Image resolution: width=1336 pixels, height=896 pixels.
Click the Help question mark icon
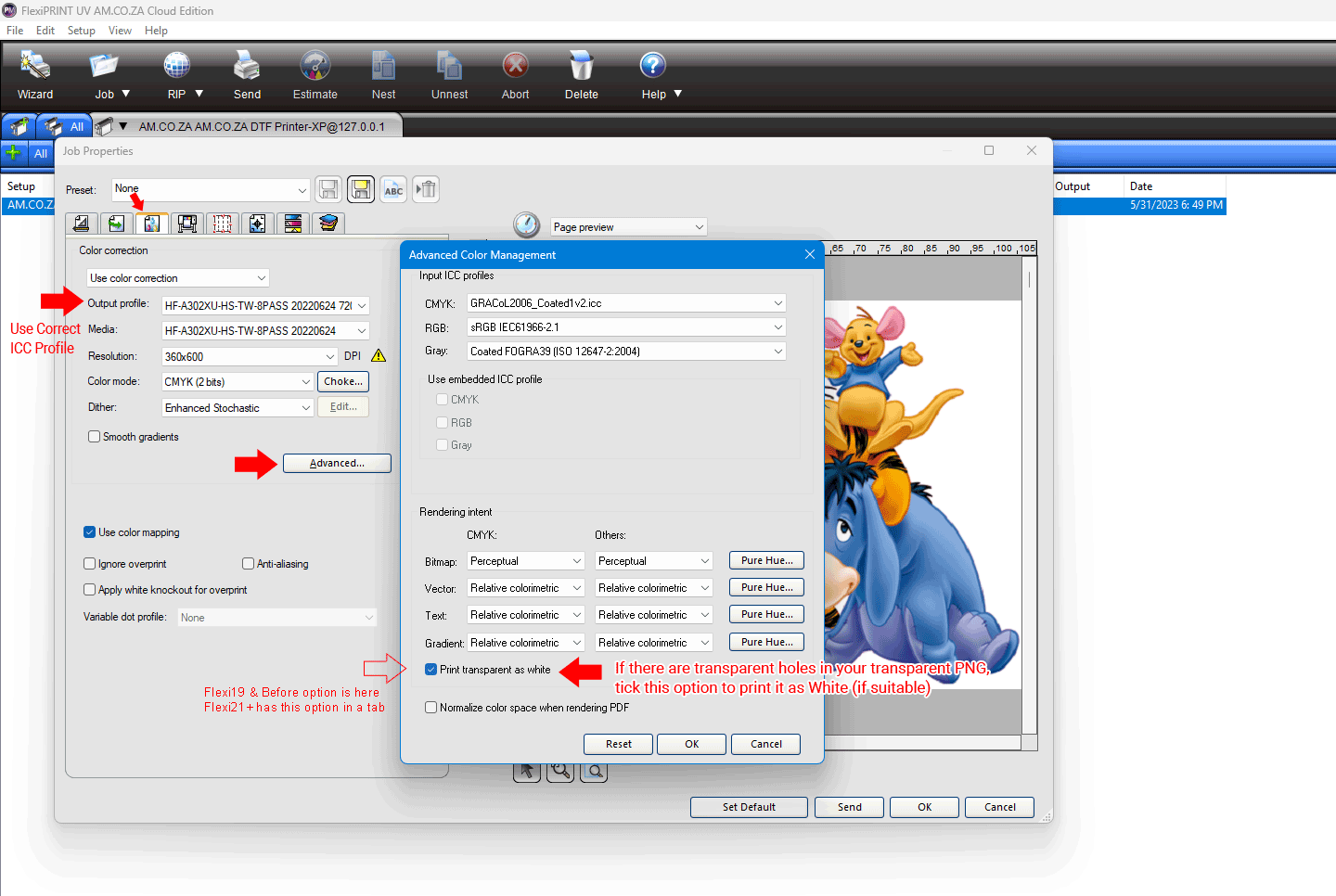click(x=653, y=66)
